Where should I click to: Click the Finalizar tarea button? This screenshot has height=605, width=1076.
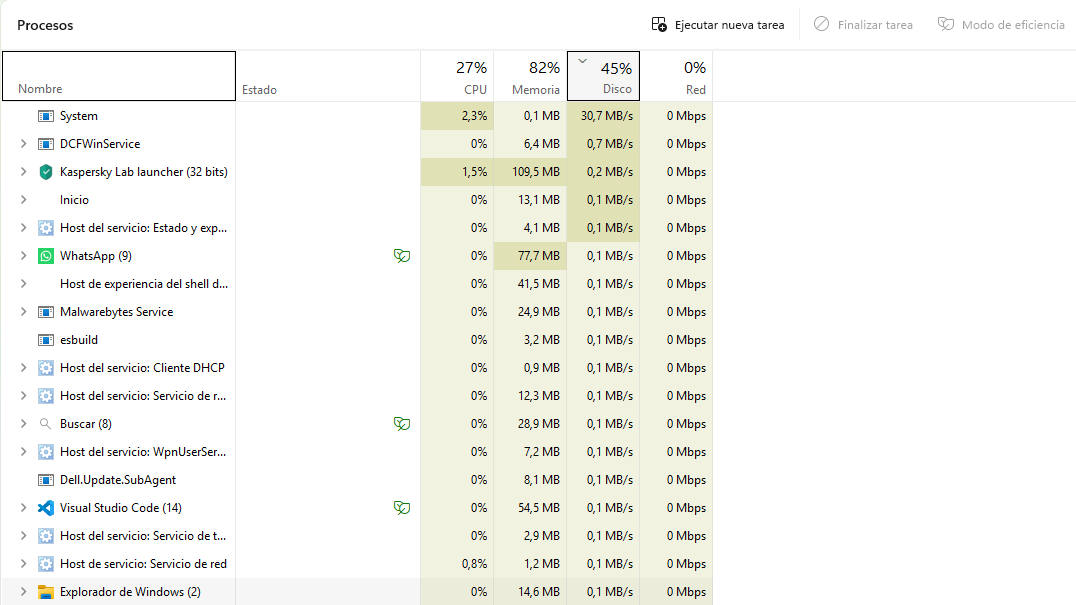[x=863, y=25]
